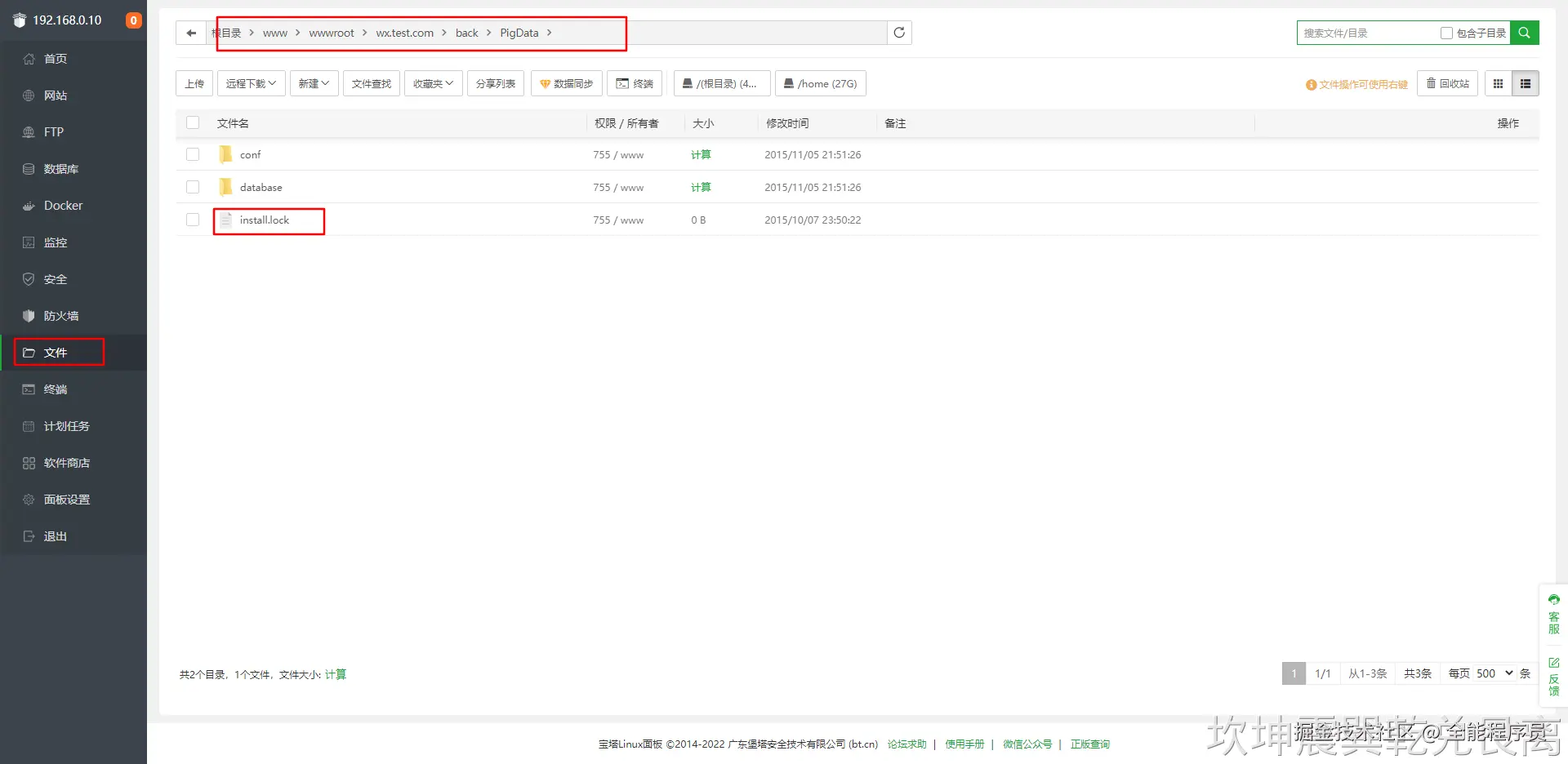This screenshot has height=764, width=1568.
Task: Click the /home (27G) disk button
Action: [821, 83]
